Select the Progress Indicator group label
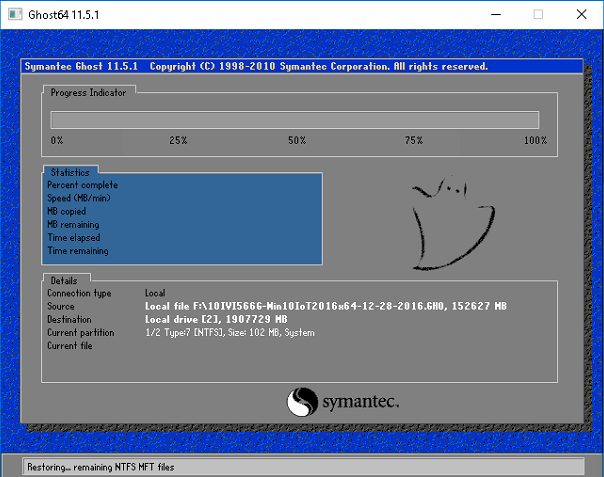 click(88, 93)
